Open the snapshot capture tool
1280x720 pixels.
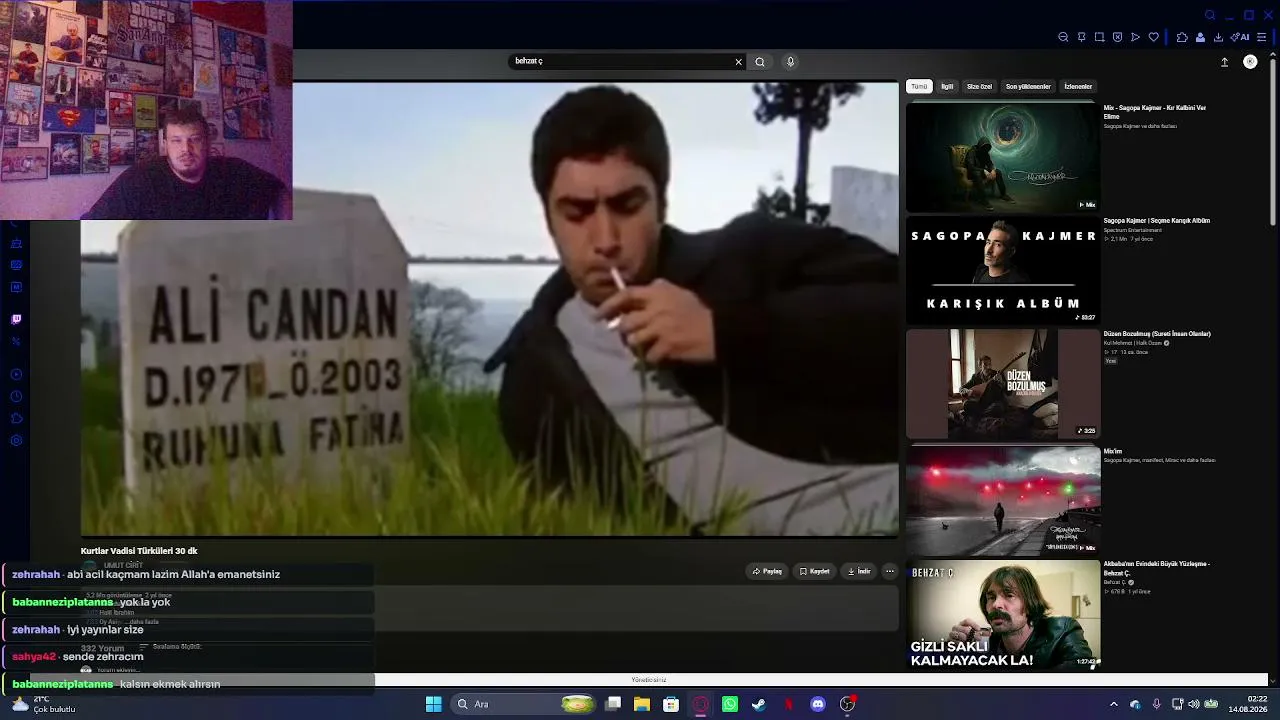[x=1099, y=37]
